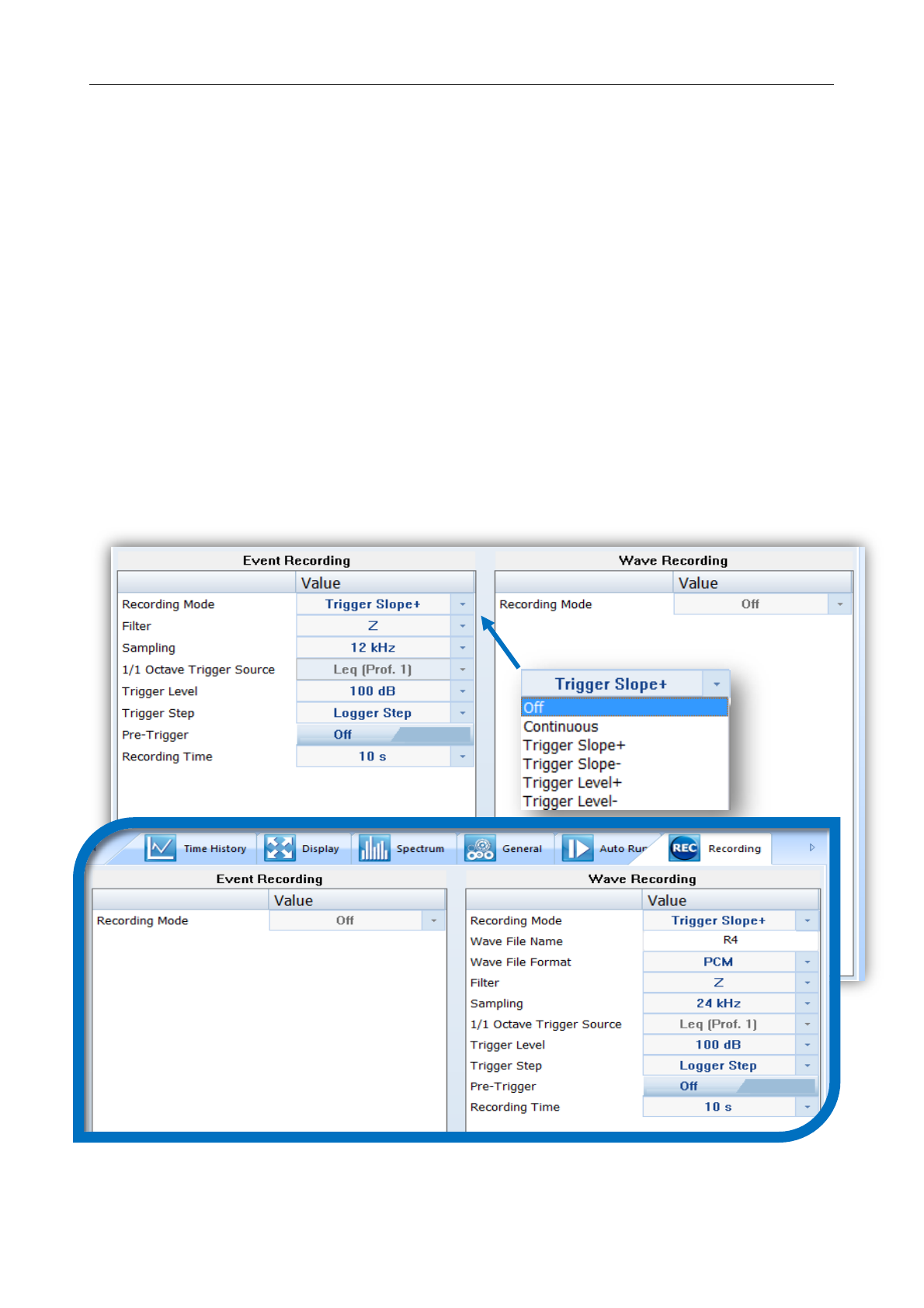Open upper Wave Recording Mode Off dropdown
Image resolution: width=924 pixels, height=1308 pixels.
coord(840,604)
